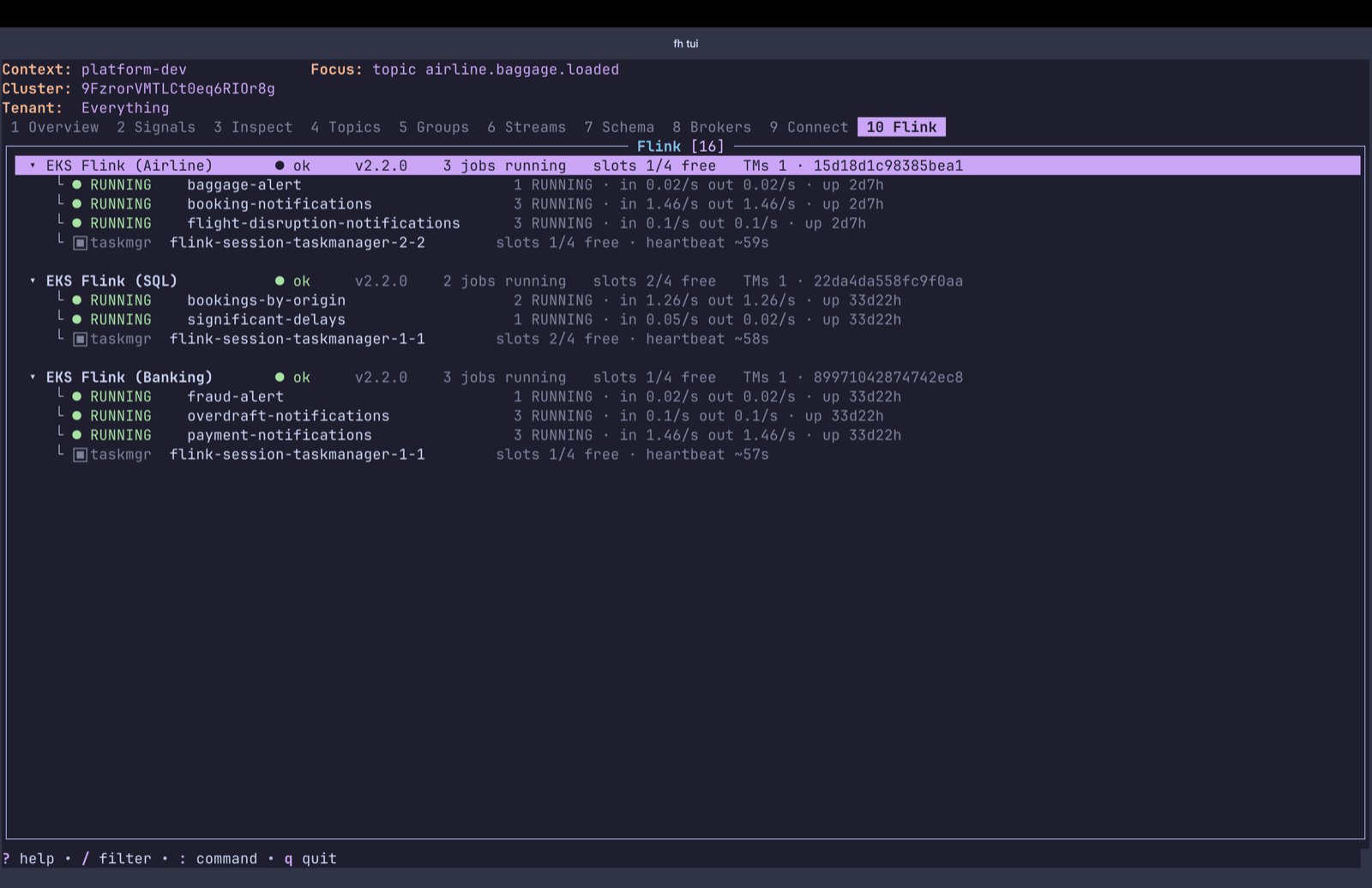This screenshot has width=1372, height=888.
Task: Open the 7 Schema tab
Action: [619, 127]
